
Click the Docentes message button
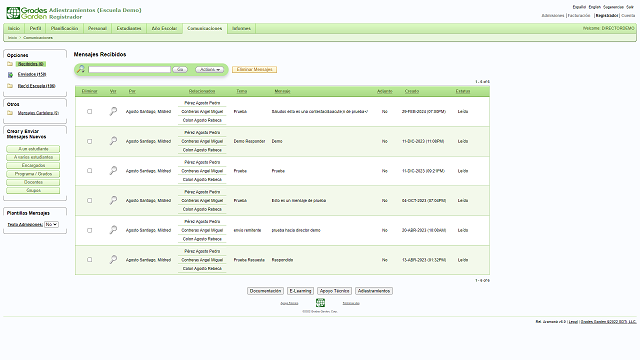[x=33, y=182]
